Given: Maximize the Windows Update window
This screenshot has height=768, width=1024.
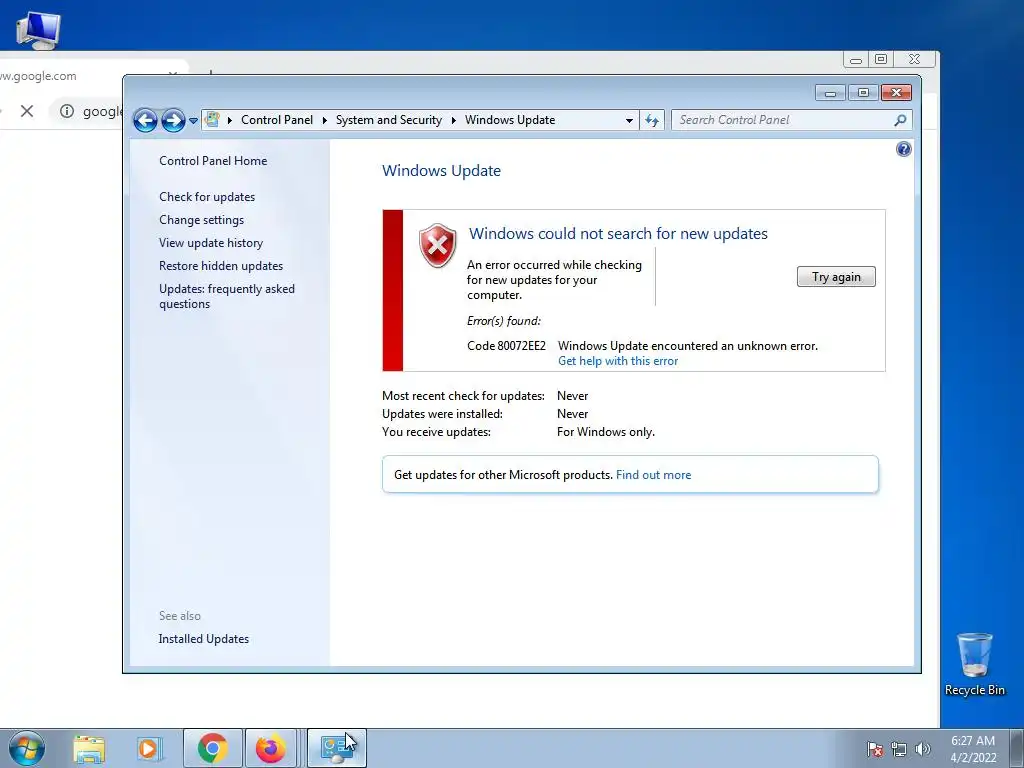Looking at the screenshot, I should coord(863,93).
